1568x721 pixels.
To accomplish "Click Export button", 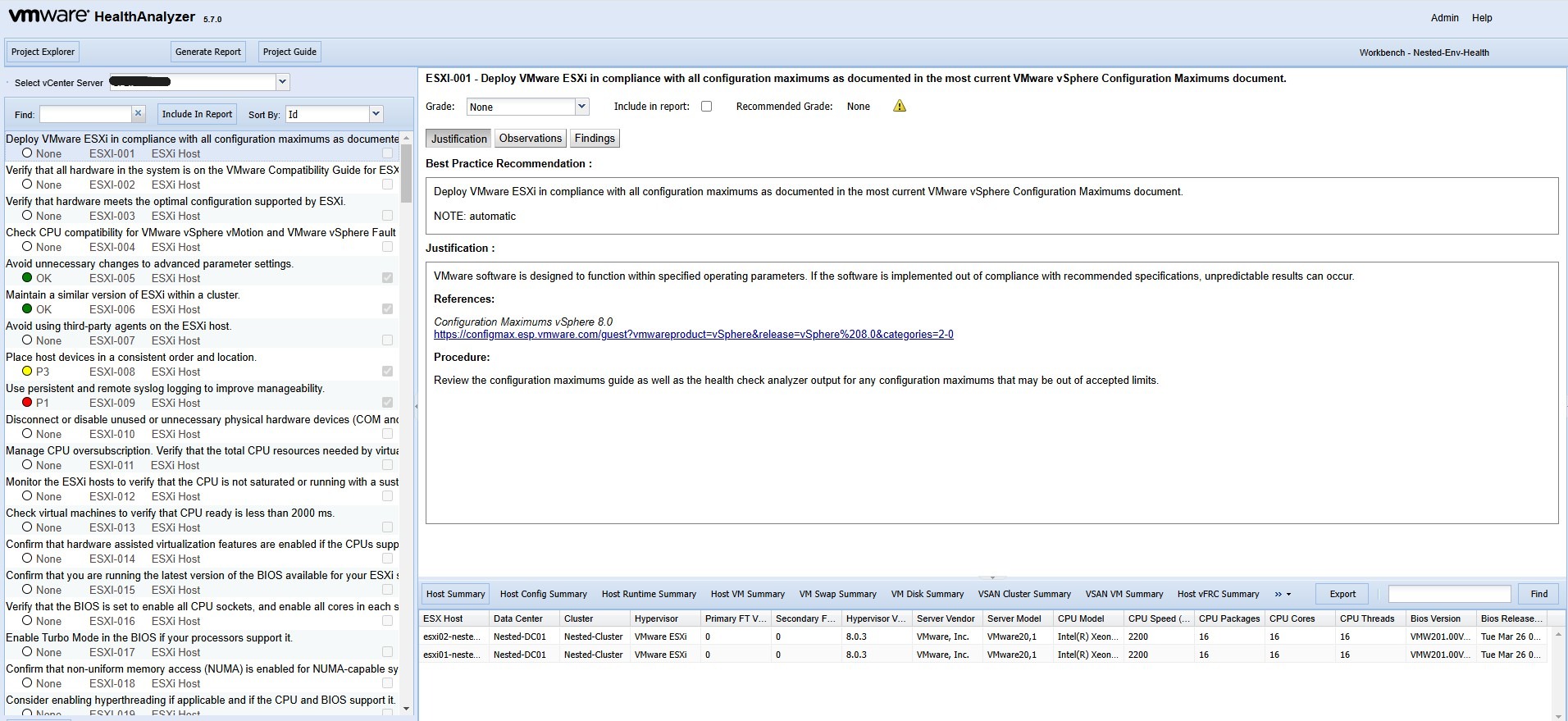I will pyautogui.click(x=1342, y=594).
